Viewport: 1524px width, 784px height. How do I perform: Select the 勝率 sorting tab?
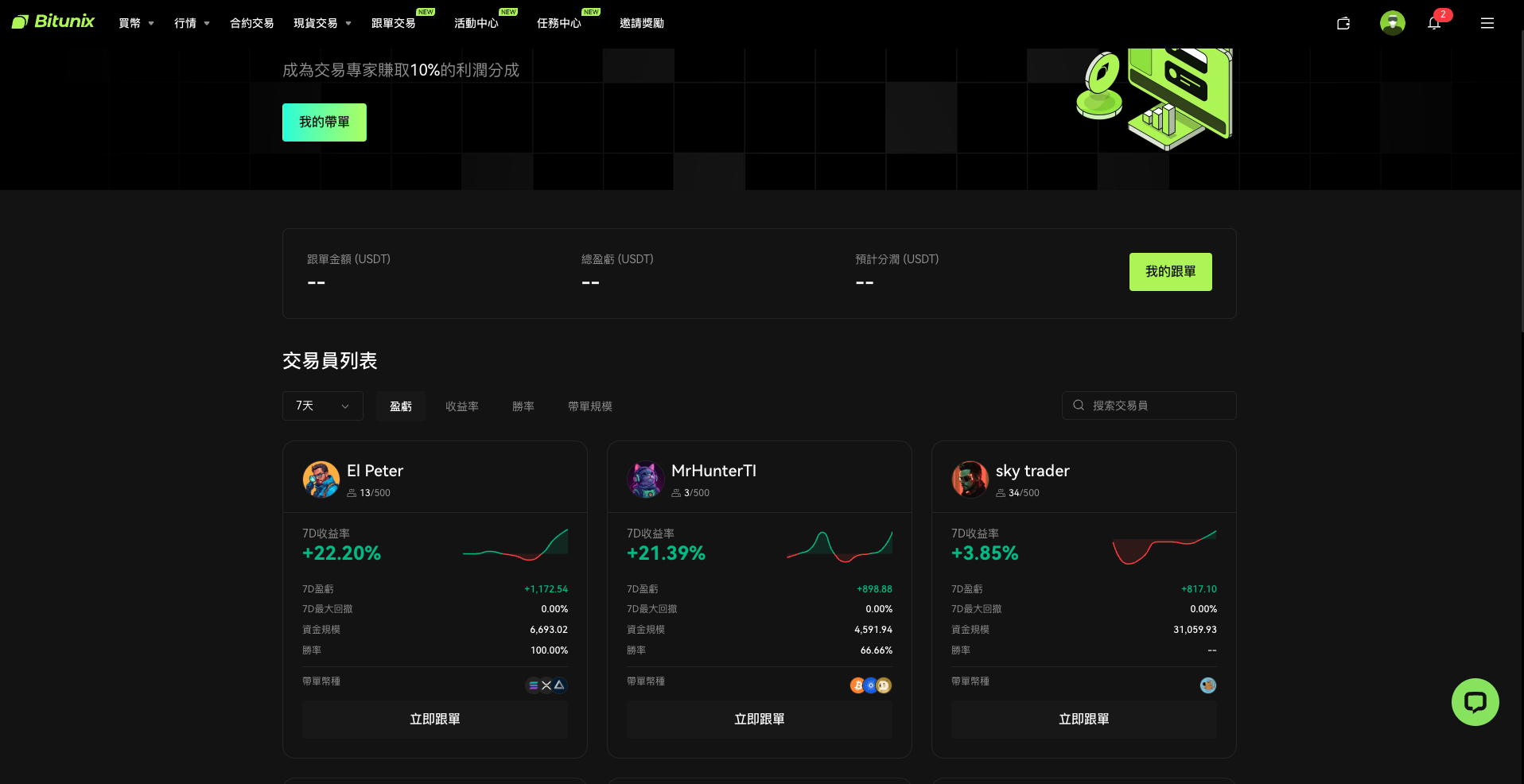523,406
